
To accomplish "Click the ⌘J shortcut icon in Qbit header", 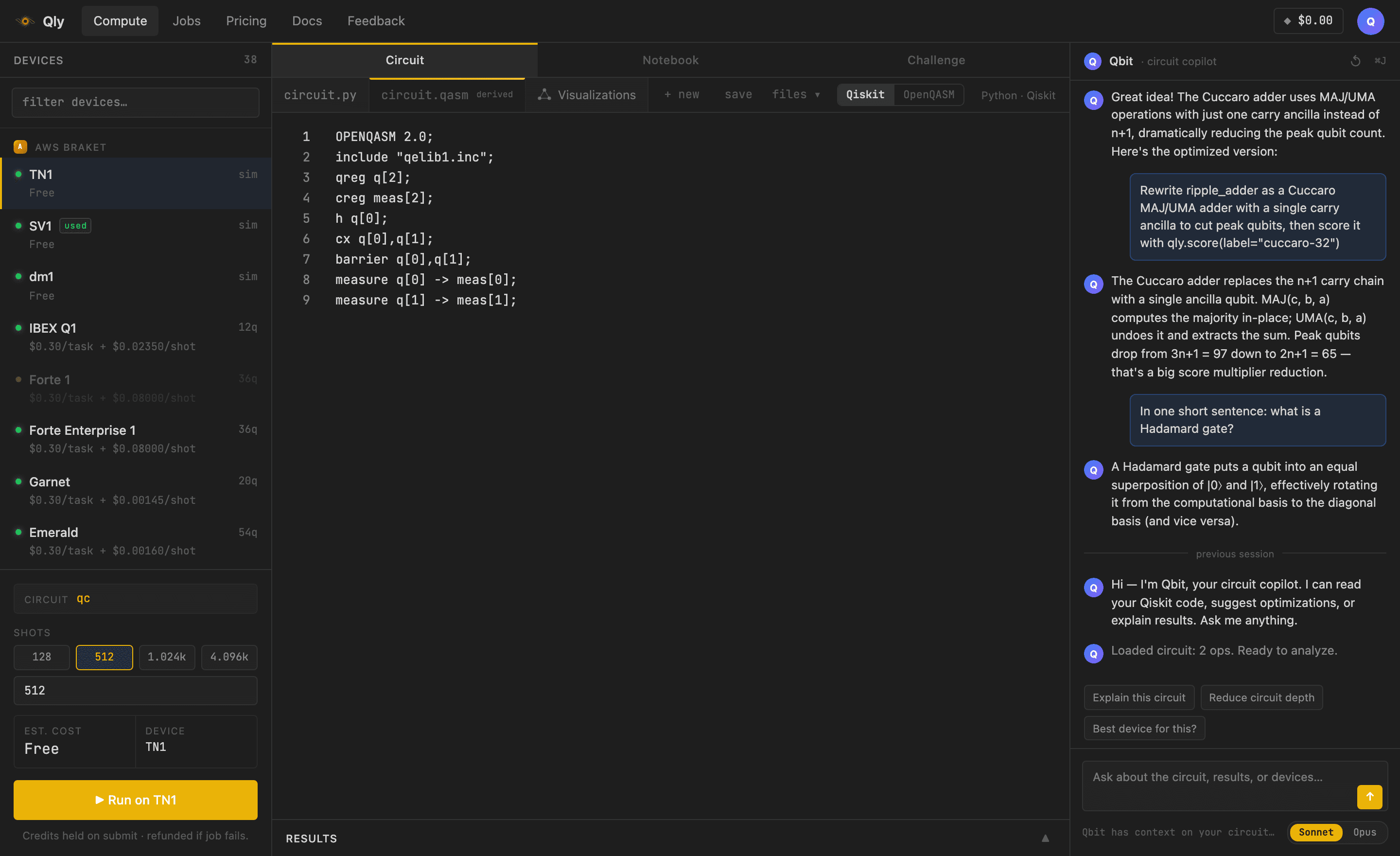I will 1380,61.
